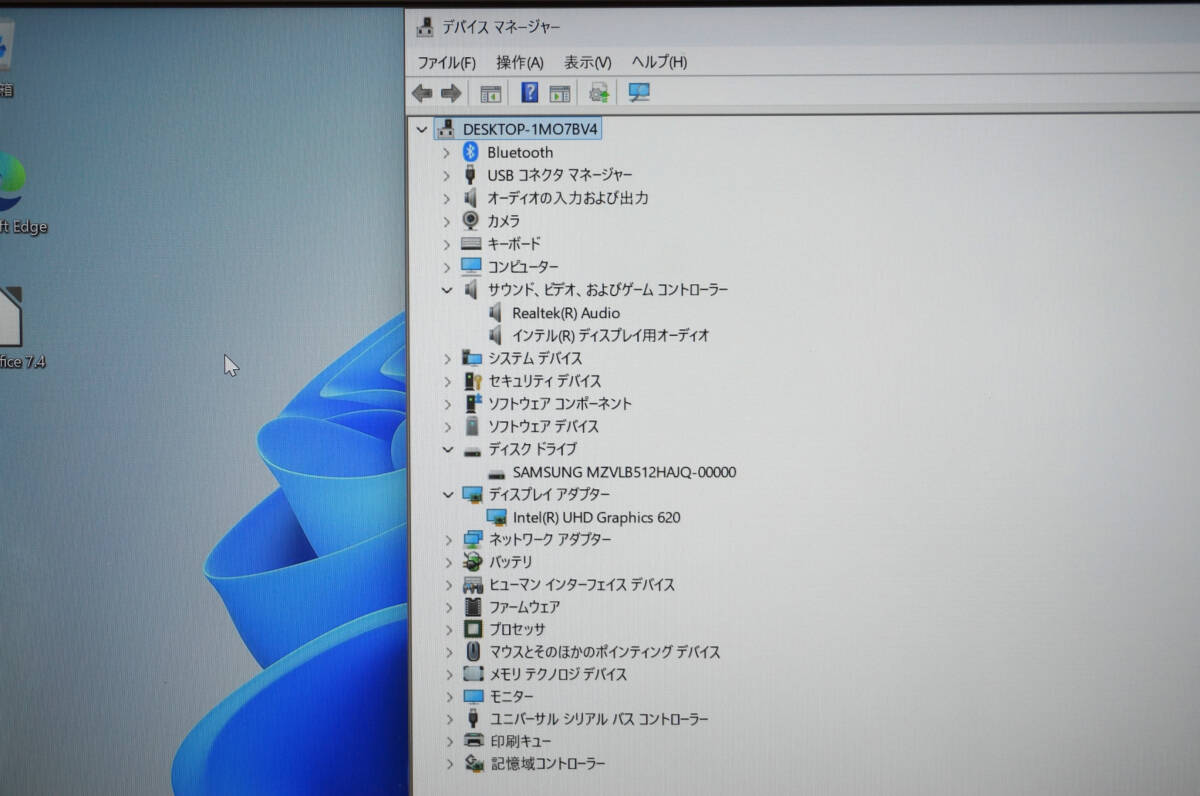This screenshot has width=1200, height=796.
Task: Expand the オーディオの入力および出力 chevron
Action: 447,198
